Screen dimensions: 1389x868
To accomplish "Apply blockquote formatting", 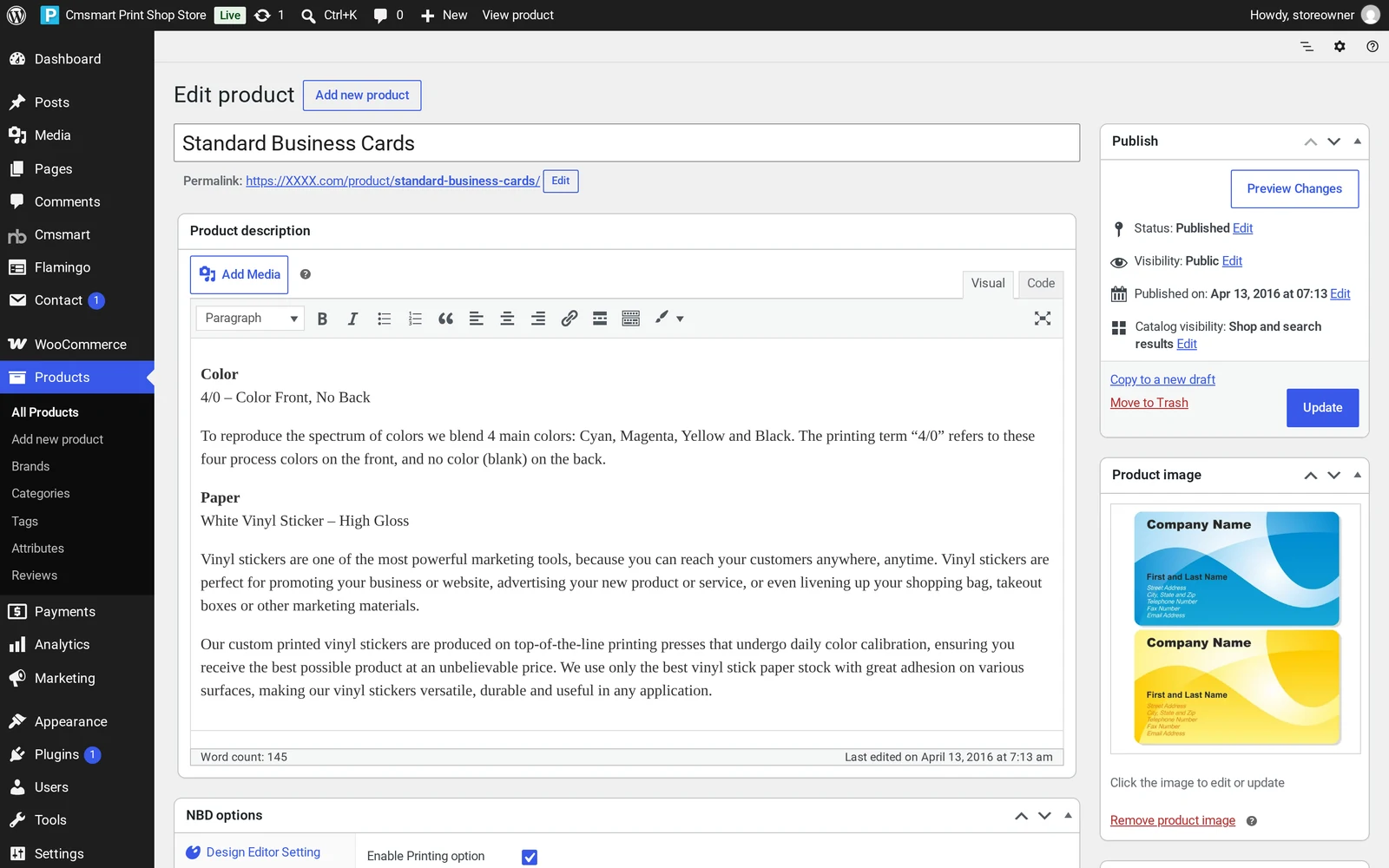I will [445, 319].
